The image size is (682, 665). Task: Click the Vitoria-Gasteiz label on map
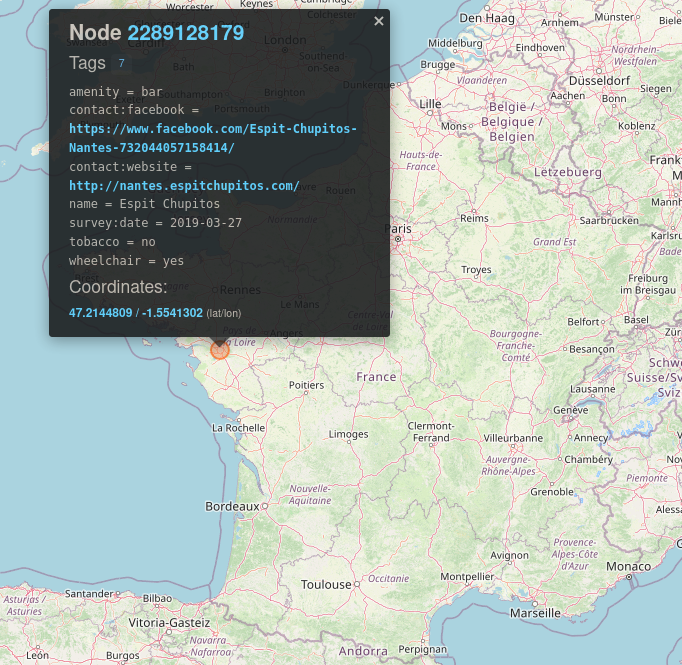(169, 623)
